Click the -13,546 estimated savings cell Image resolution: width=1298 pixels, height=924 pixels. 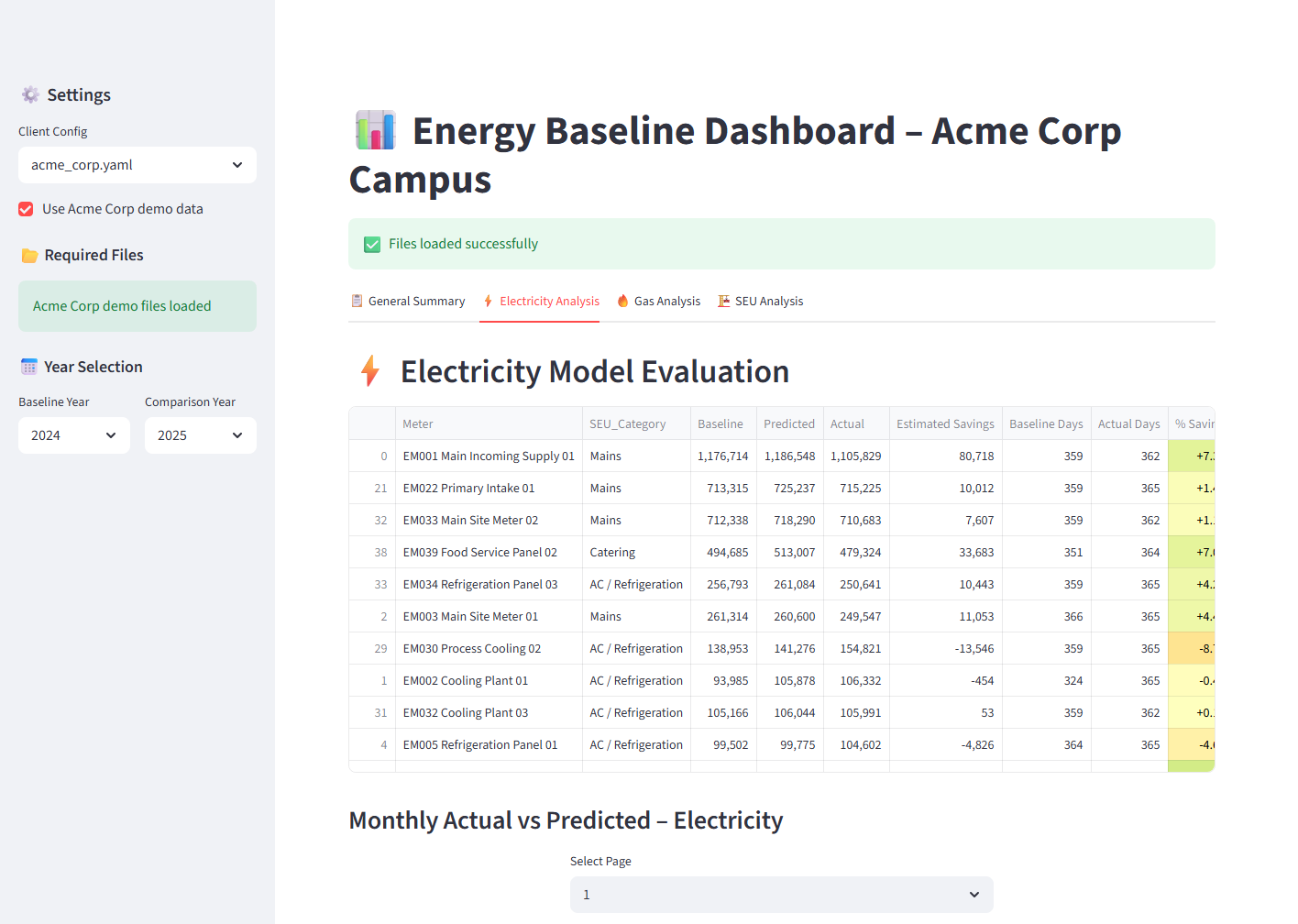945,648
